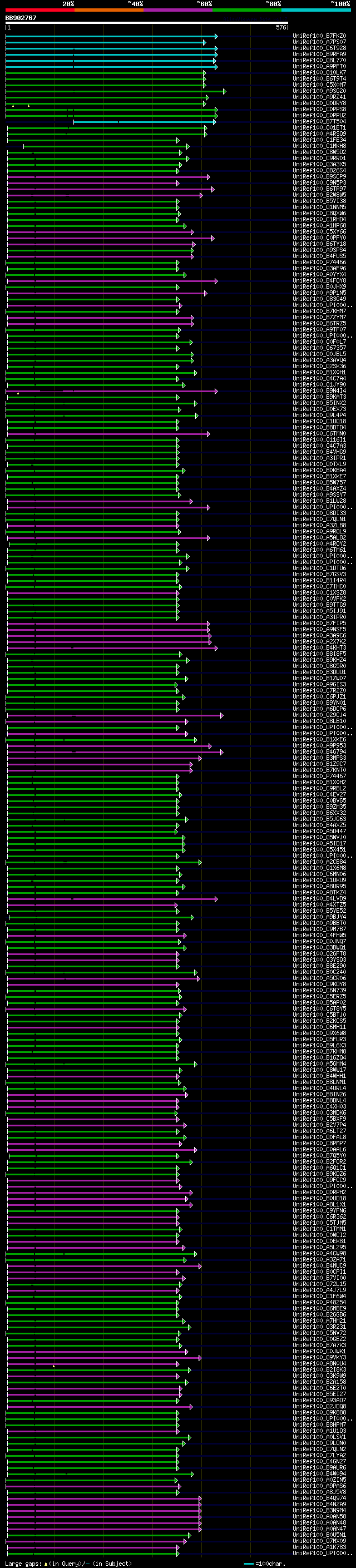The image size is (356, 1568).
Task: Select label UniRef100_B0KBA4
Action: 319,471
